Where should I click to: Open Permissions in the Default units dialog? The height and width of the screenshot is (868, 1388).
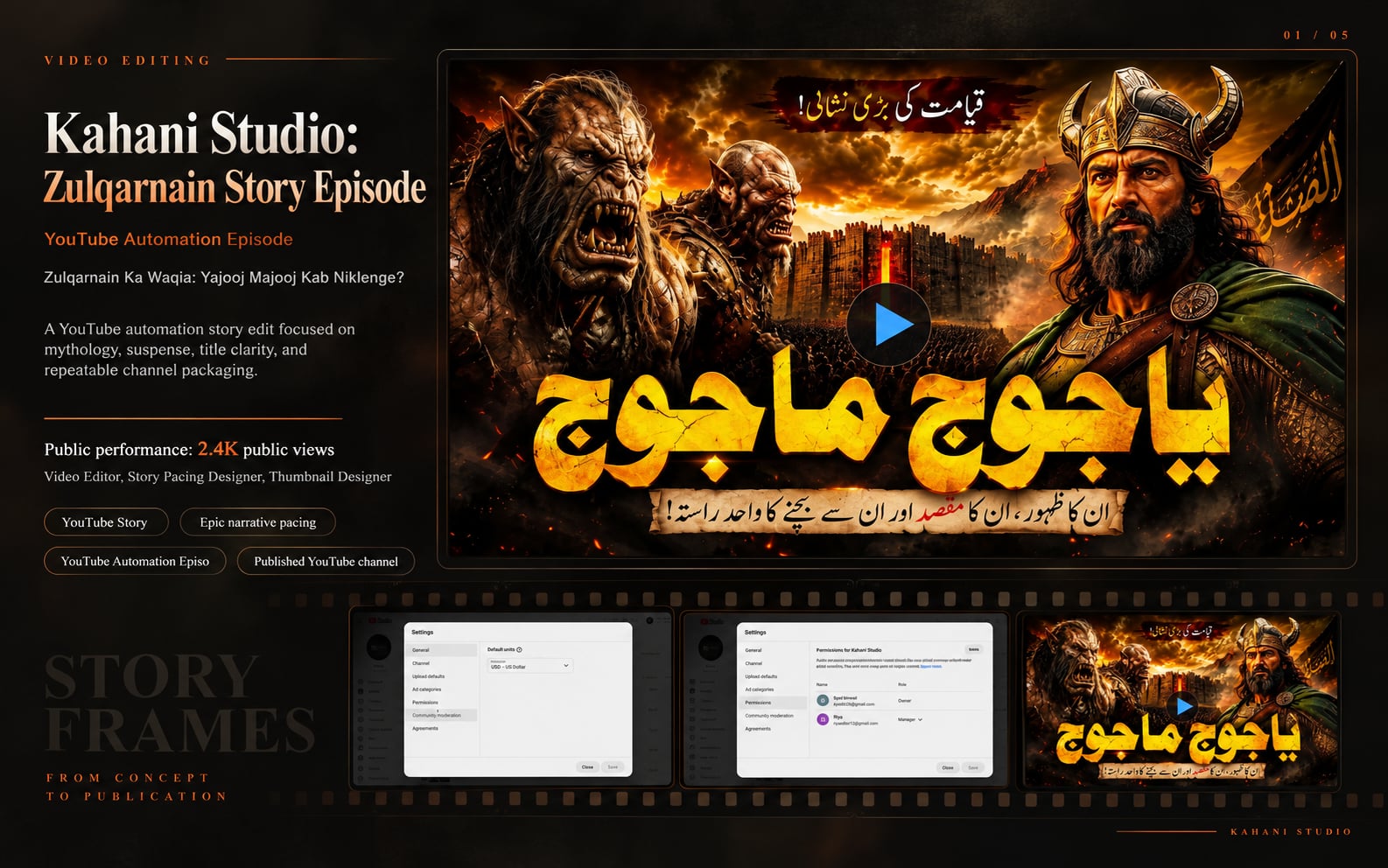click(442, 702)
